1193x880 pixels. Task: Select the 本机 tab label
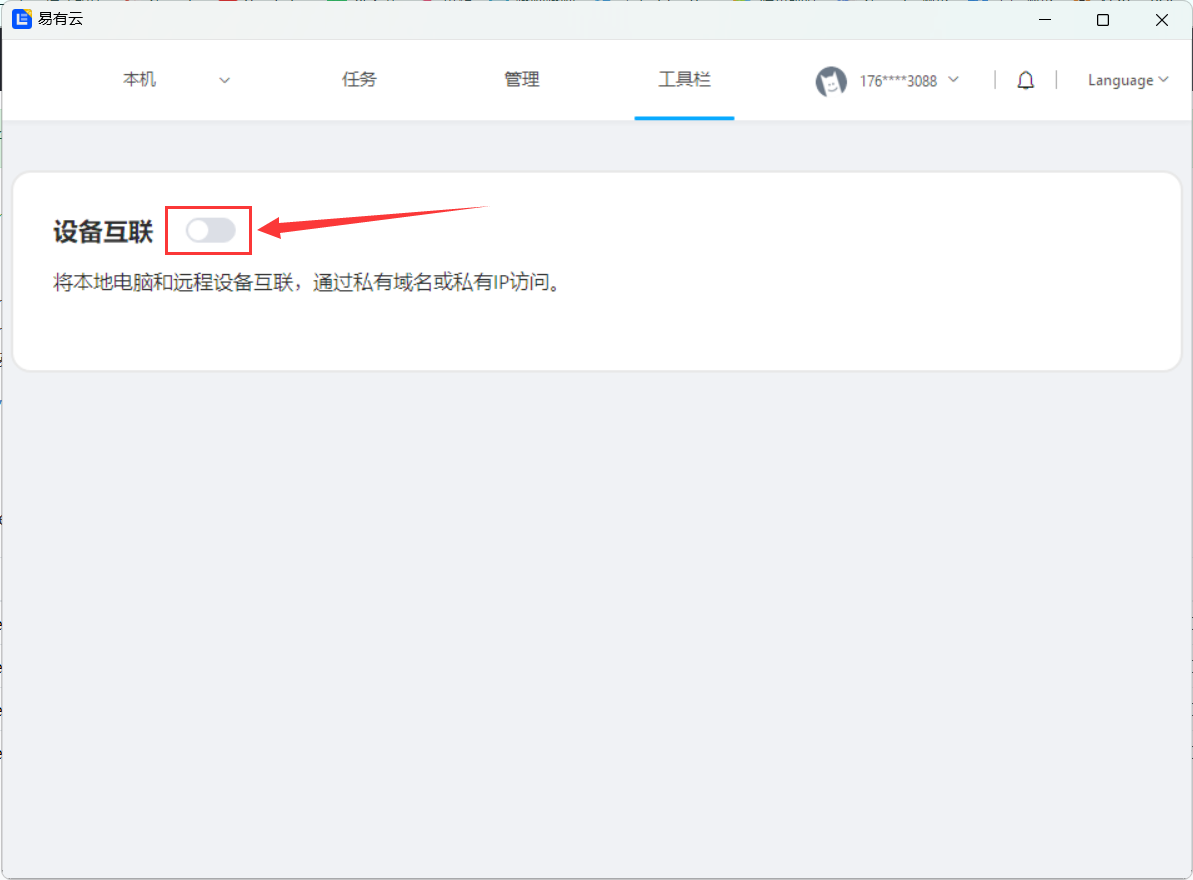139,80
